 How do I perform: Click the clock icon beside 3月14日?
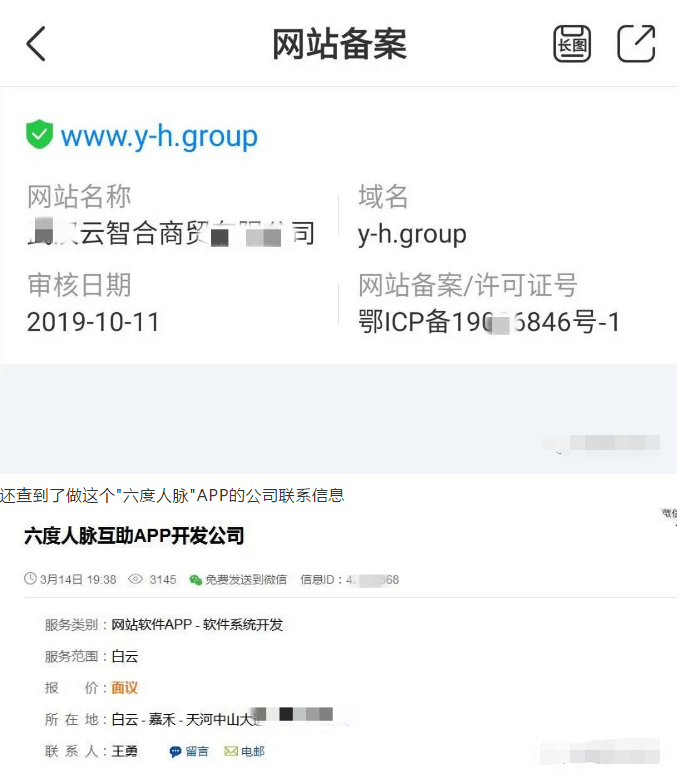click(30, 579)
